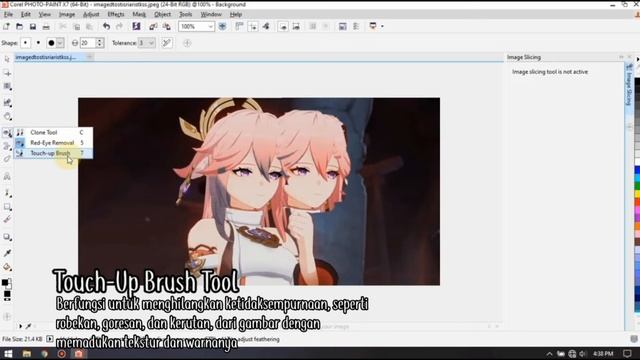This screenshot has width=640, height=360.
Task: Click the full-screen preview icon beside zoom
Action: (x=222, y=27)
